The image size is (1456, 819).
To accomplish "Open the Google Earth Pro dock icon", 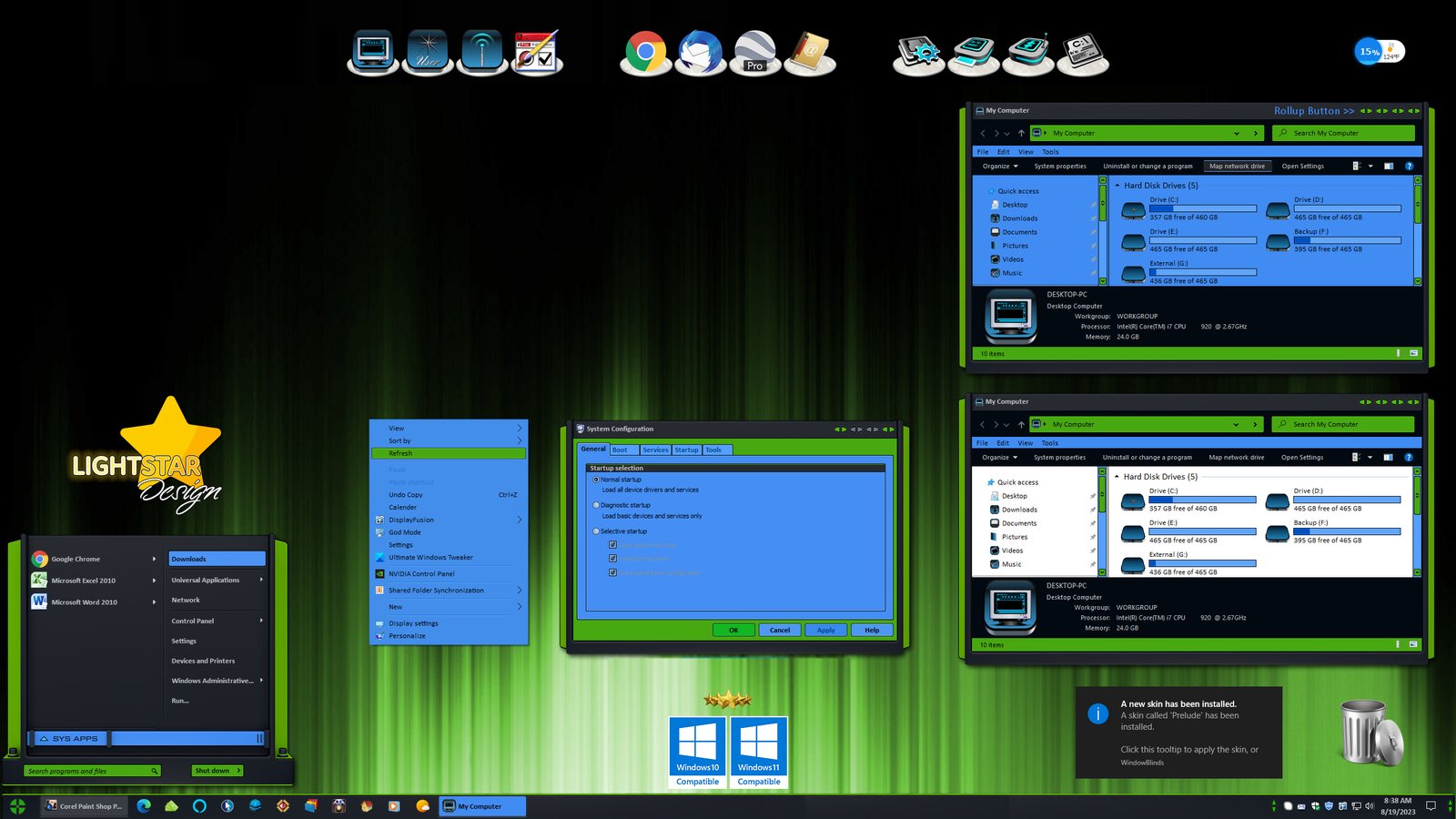I will (754, 52).
